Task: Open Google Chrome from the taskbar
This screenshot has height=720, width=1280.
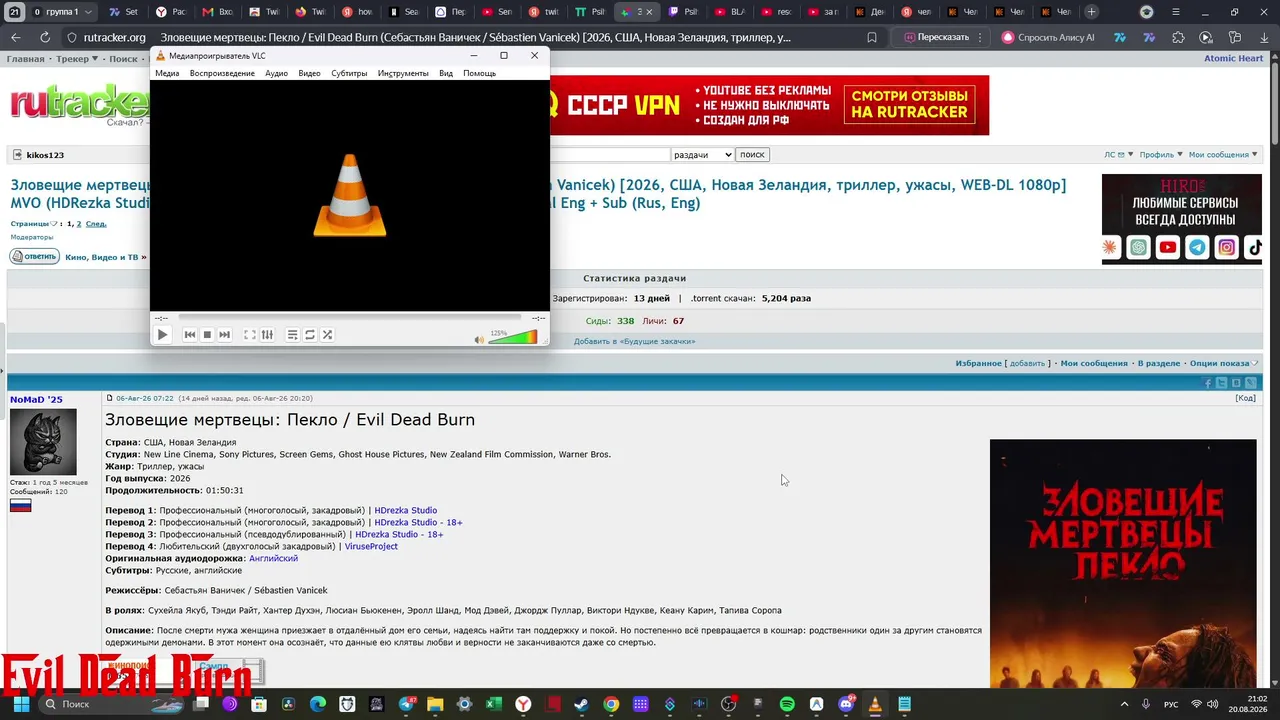Action: click(611, 704)
